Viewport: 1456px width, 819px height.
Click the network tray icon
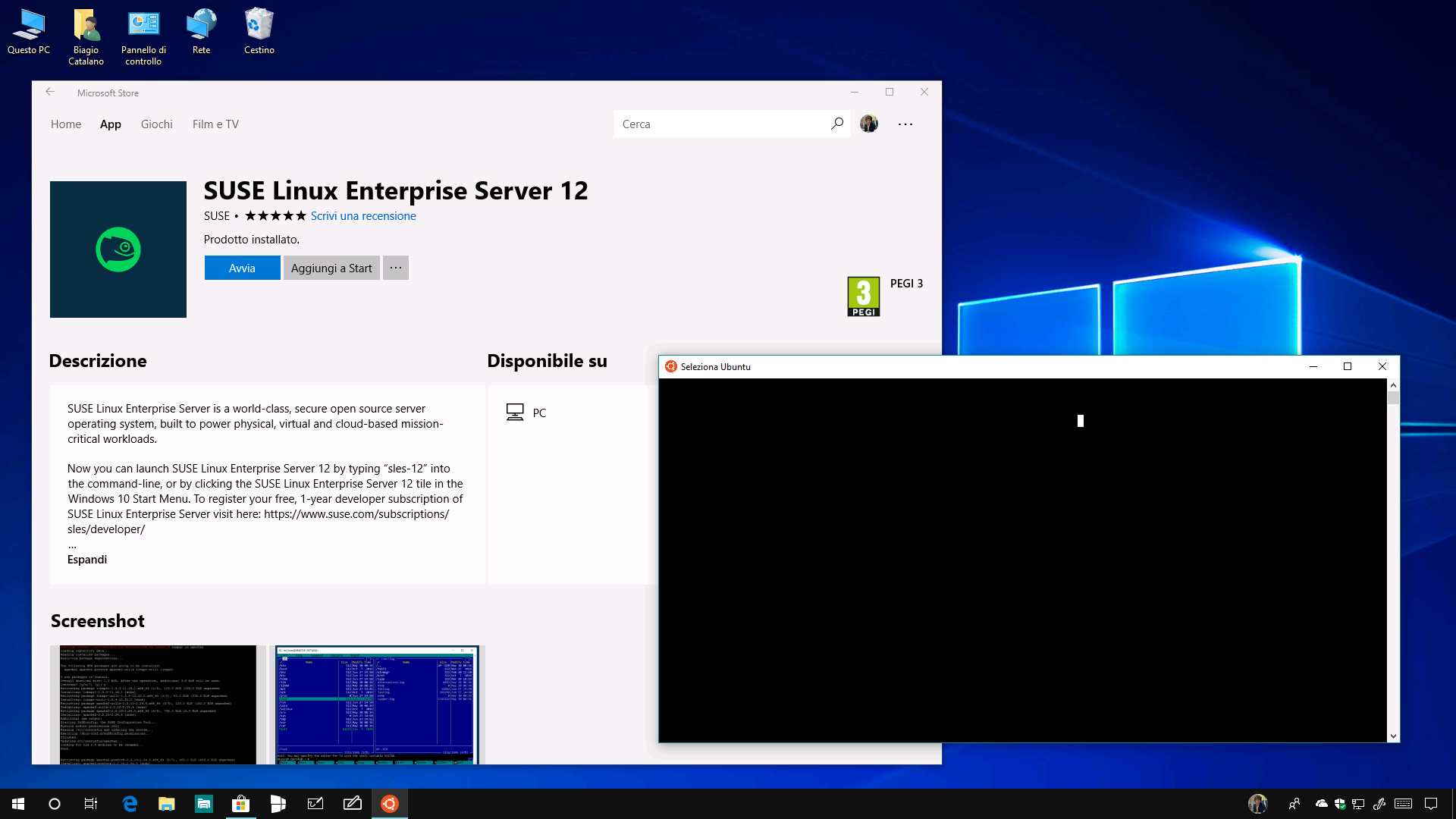(1358, 804)
